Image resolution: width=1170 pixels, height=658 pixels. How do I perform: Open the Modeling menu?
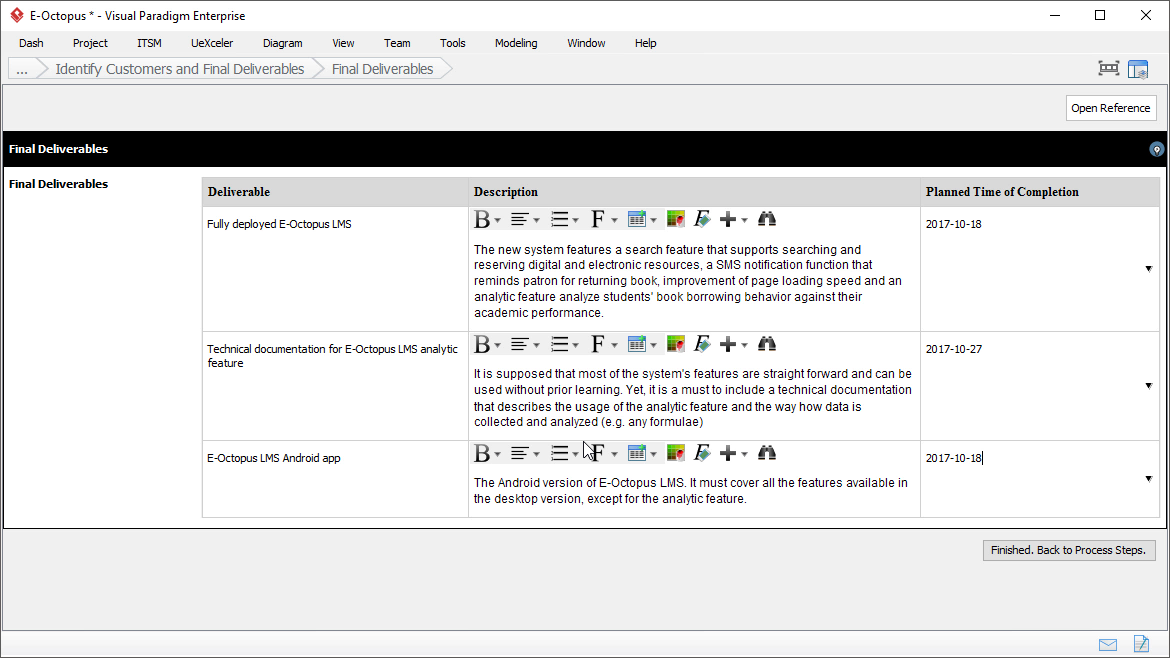(x=516, y=43)
